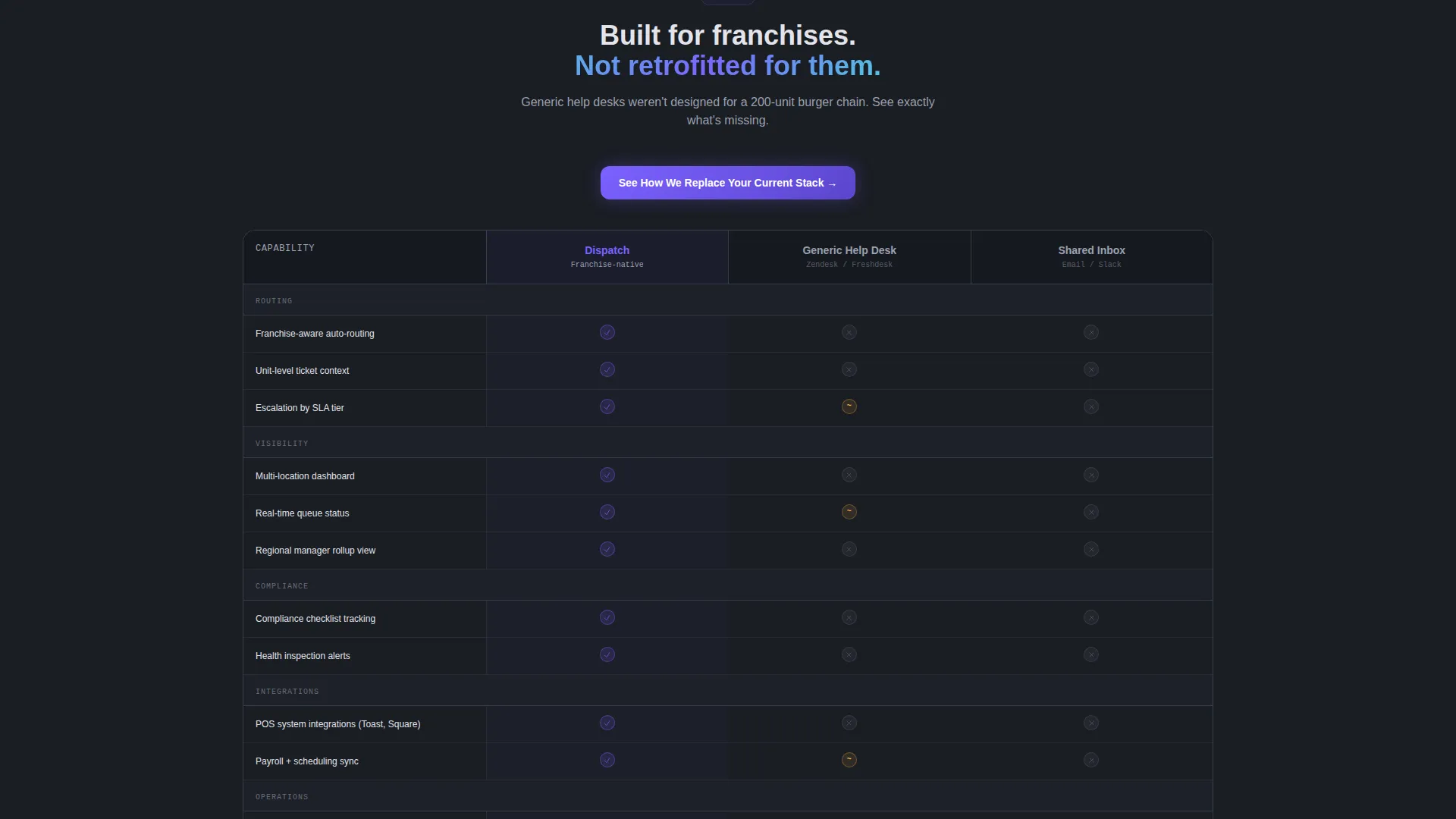Click Generic Help Desk X for Regional manager rollup view
This screenshot has width=1456, height=819.
click(849, 549)
